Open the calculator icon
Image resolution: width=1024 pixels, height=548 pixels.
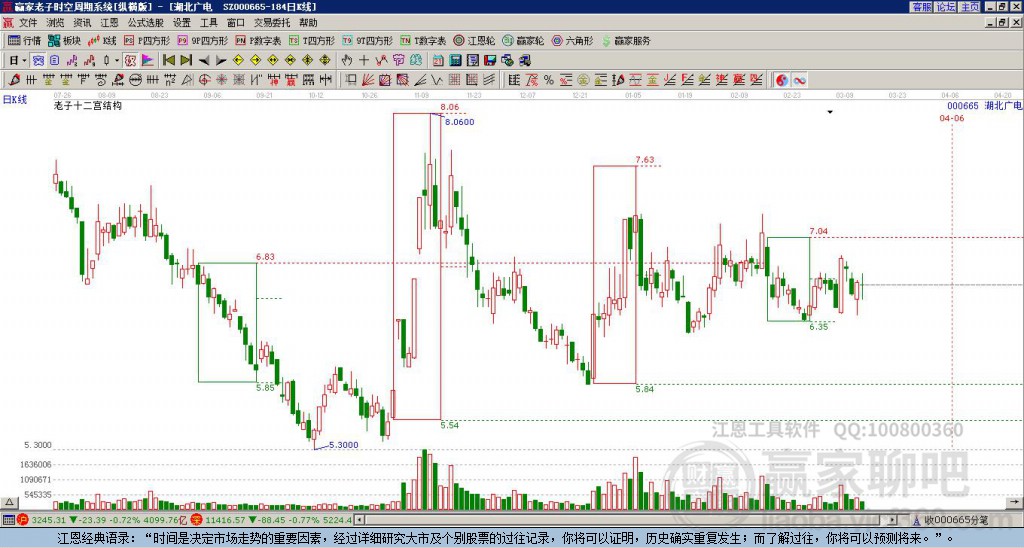(456, 61)
